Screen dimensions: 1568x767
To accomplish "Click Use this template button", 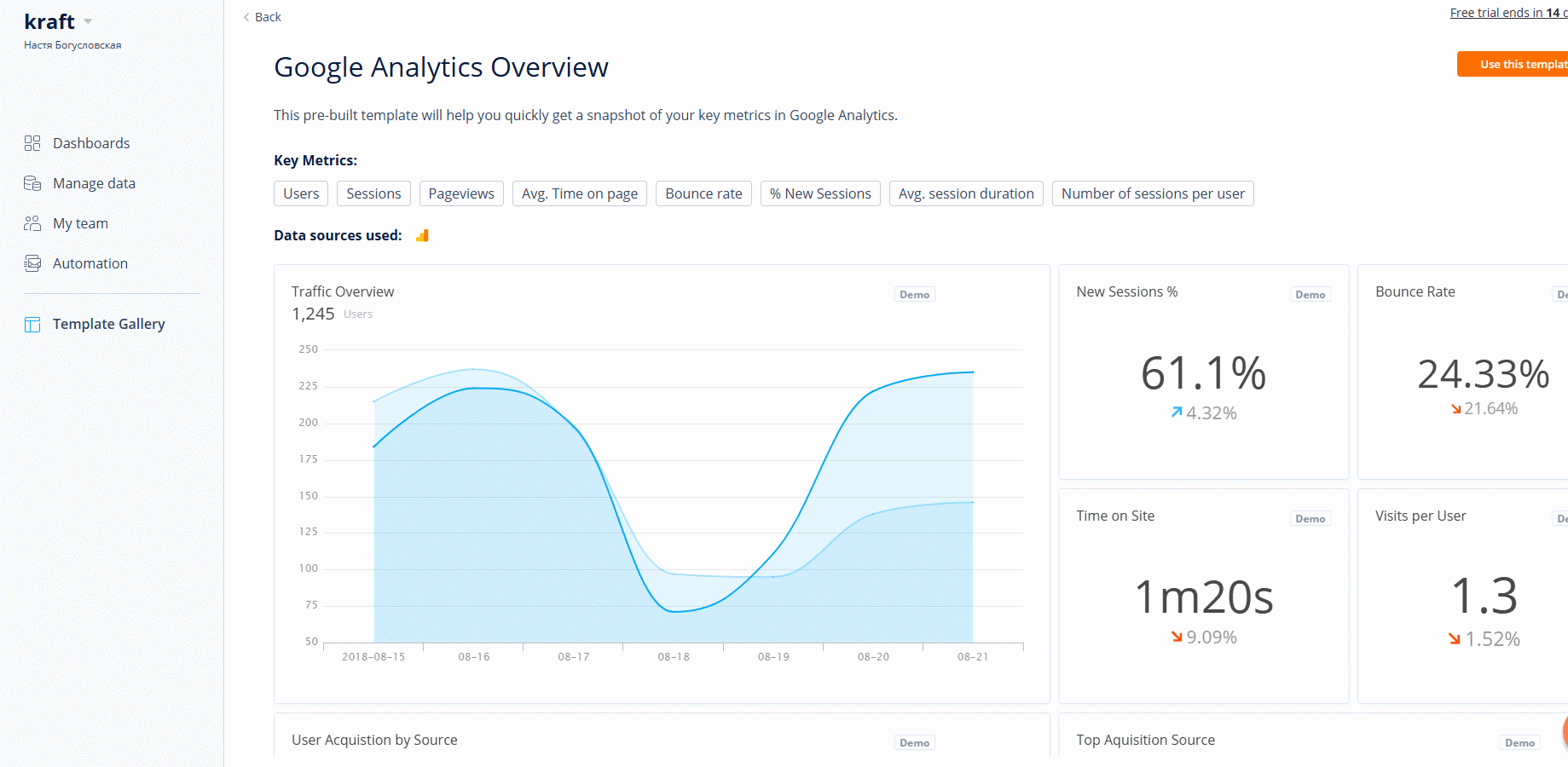I will [x=1513, y=64].
